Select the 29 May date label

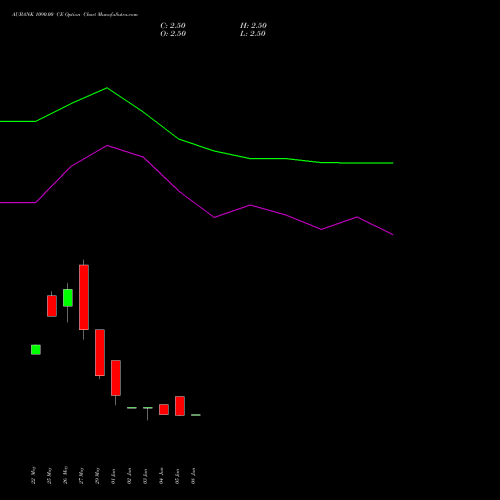click(97, 476)
